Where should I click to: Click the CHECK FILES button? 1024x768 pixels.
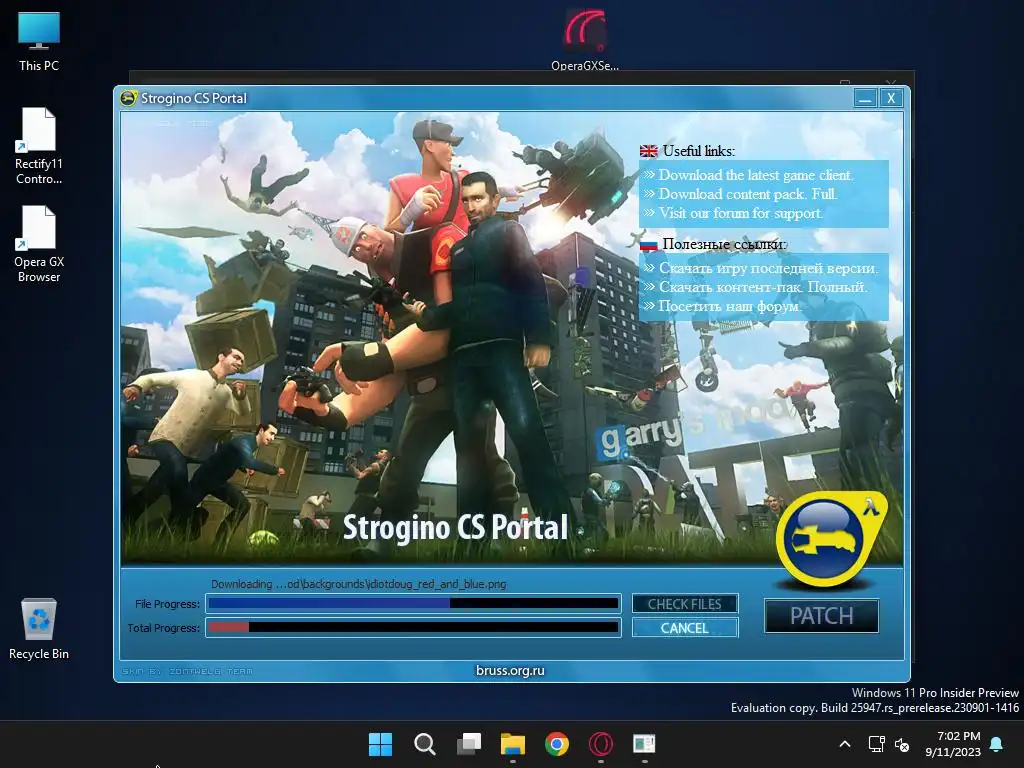click(x=684, y=604)
